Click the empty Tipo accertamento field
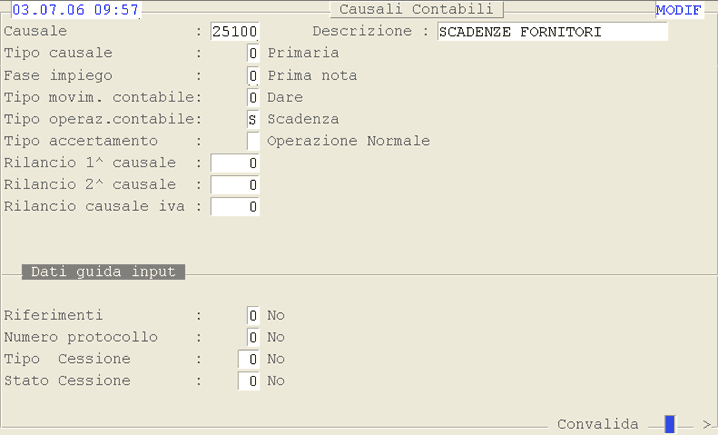Image resolution: width=718 pixels, height=435 pixels. 253,141
